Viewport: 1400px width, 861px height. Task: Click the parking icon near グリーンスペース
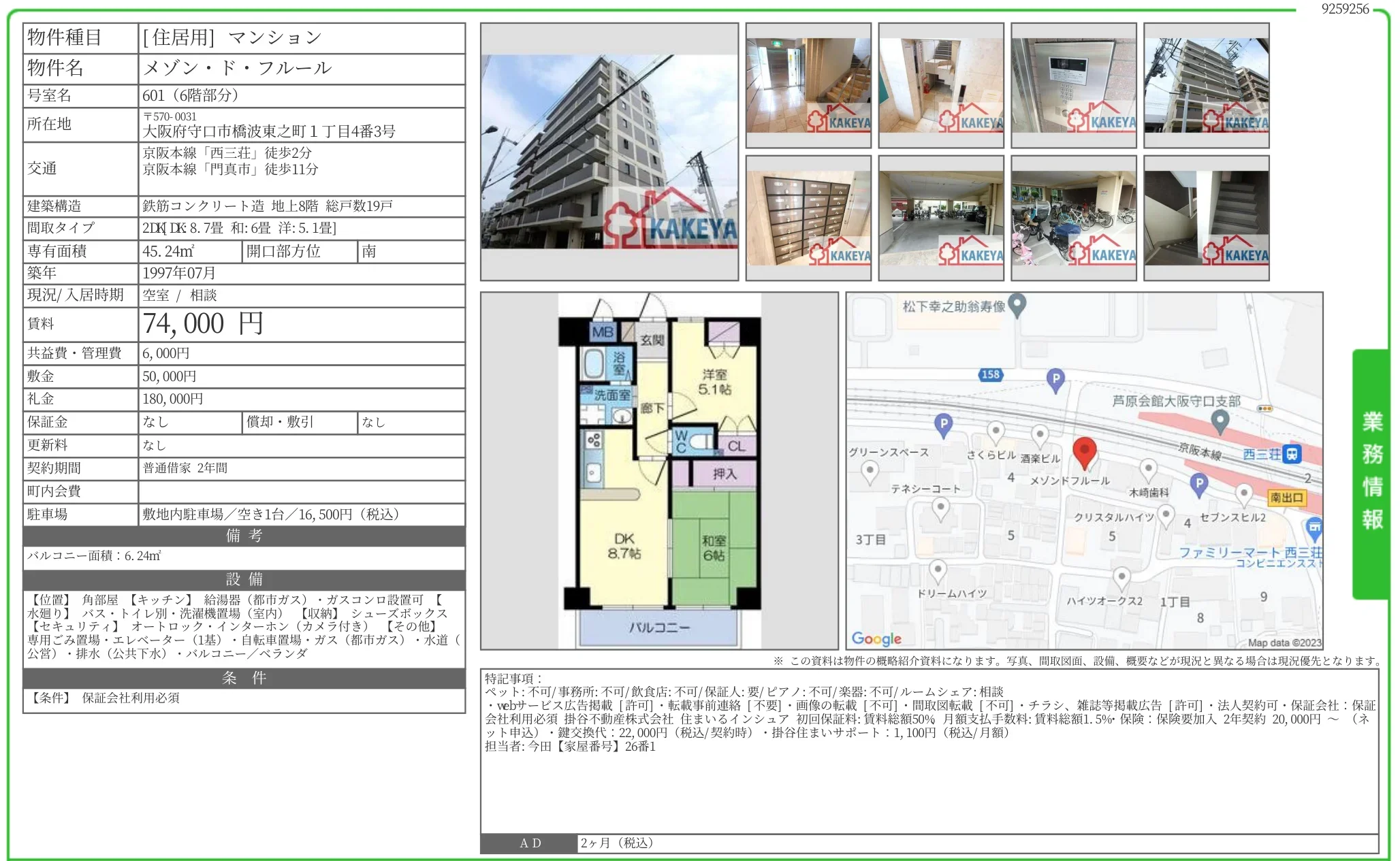point(943,425)
